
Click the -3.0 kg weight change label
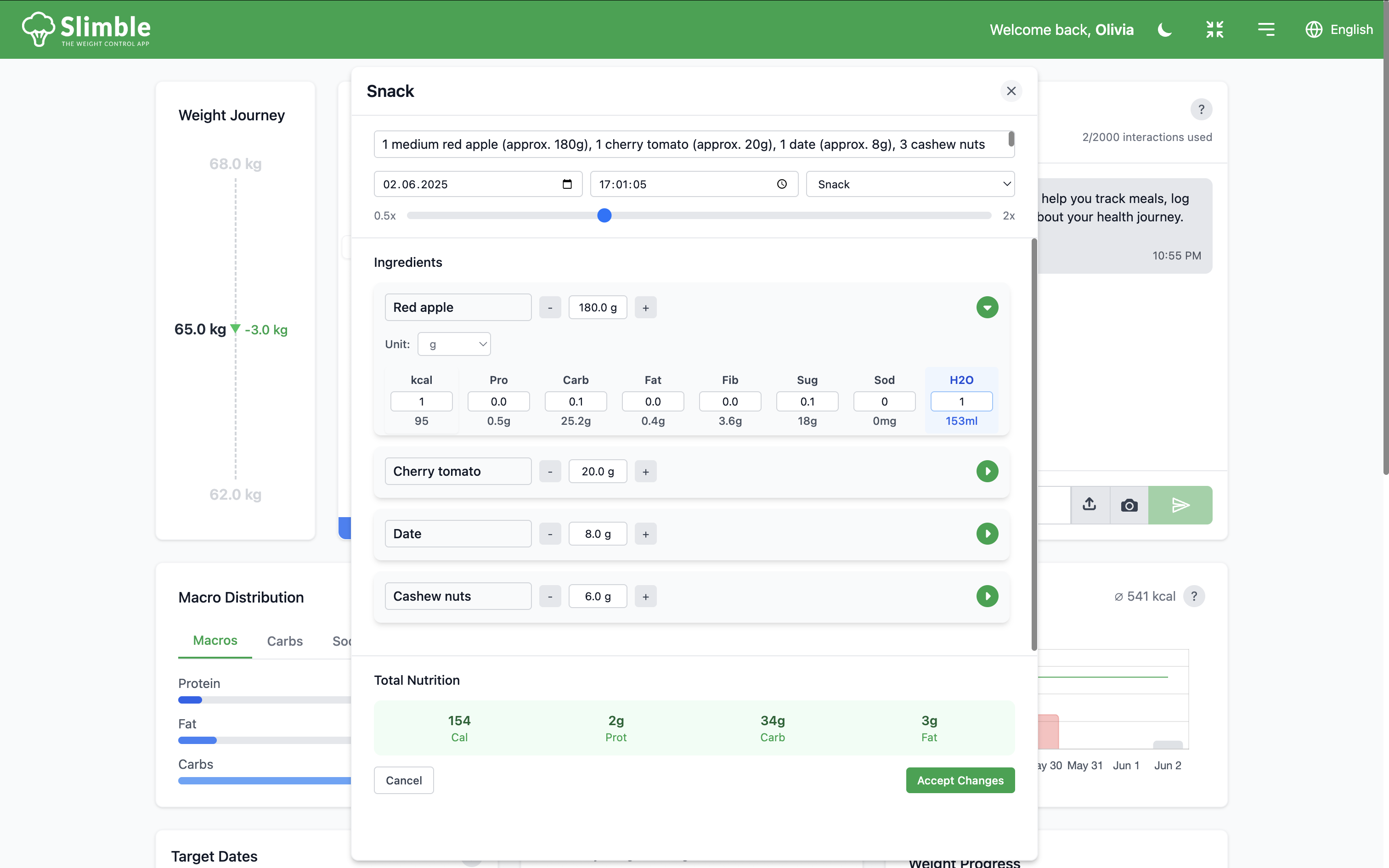[x=266, y=330]
